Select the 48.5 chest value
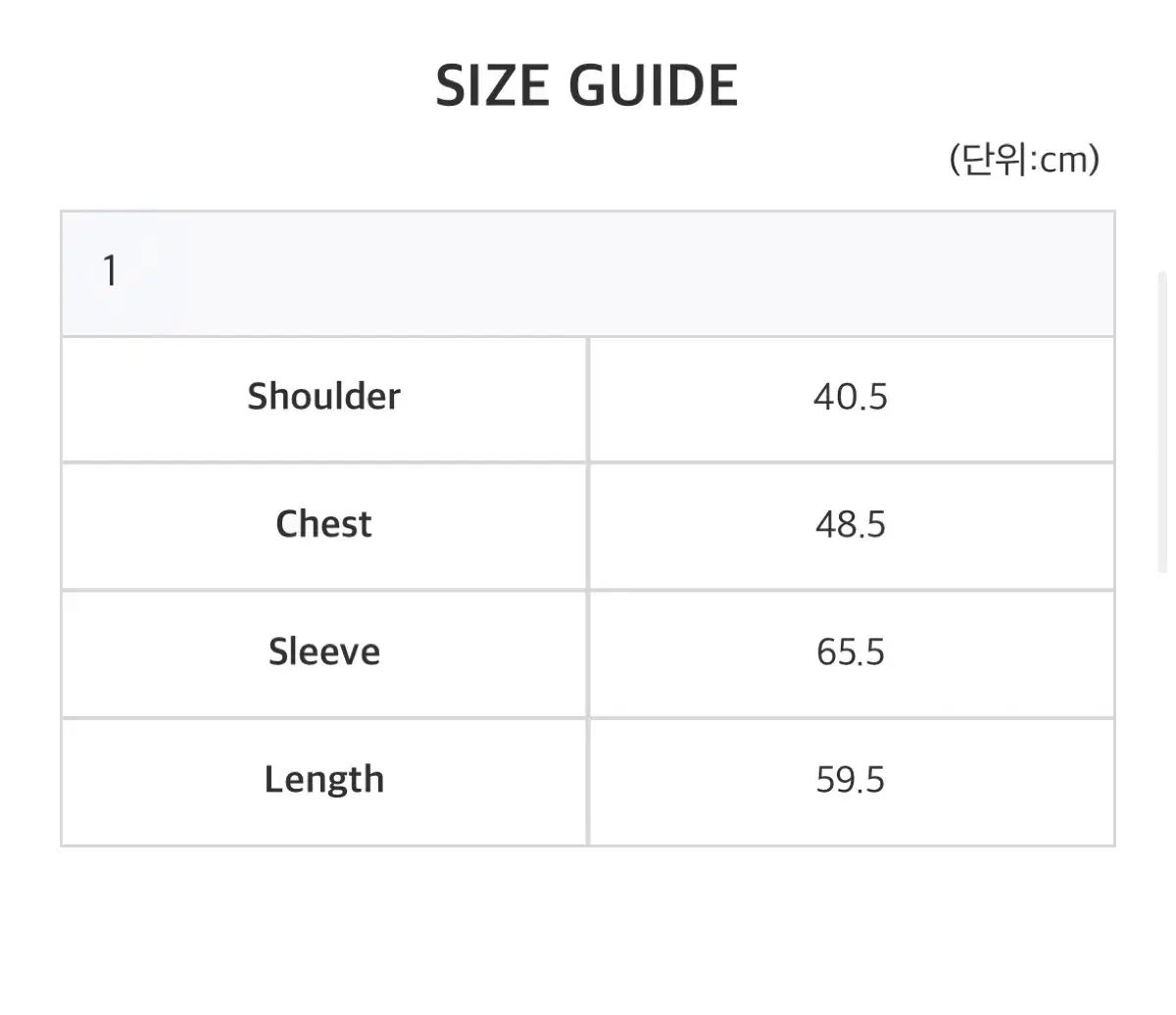Viewport: 1176px width, 1015px height. click(850, 524)
